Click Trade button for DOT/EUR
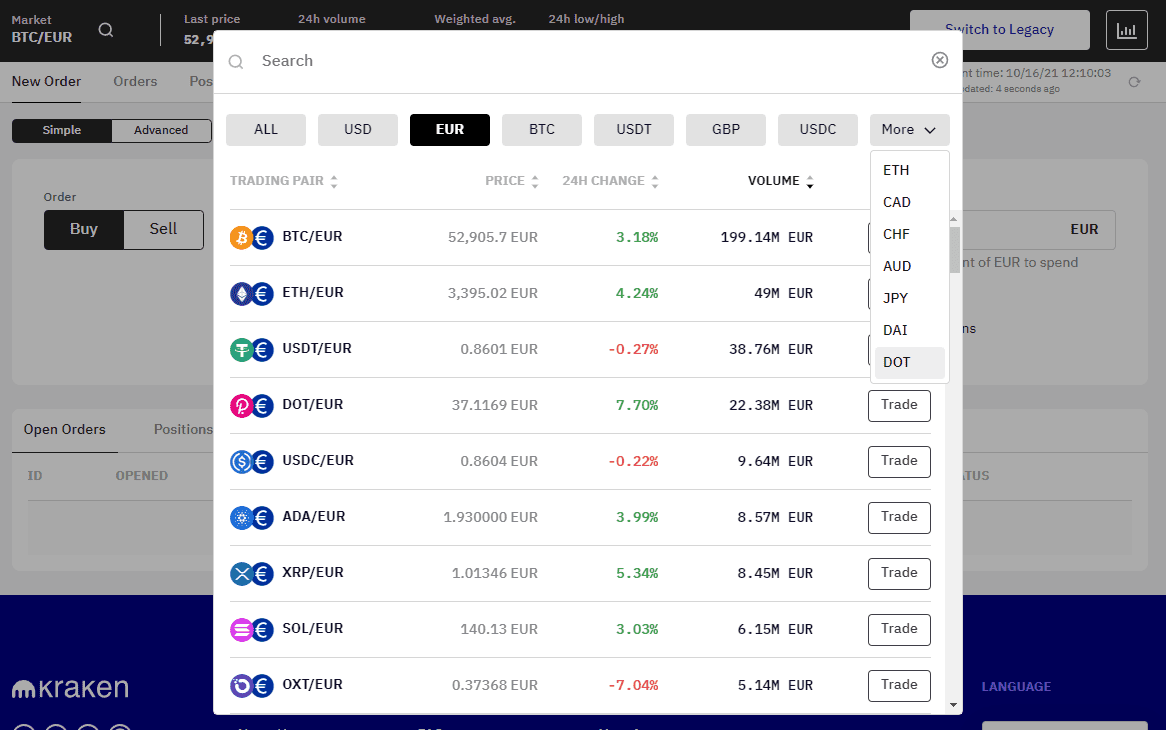This screenshot has width=1166, height=730. pyautogui.click(x=899, y=405)
